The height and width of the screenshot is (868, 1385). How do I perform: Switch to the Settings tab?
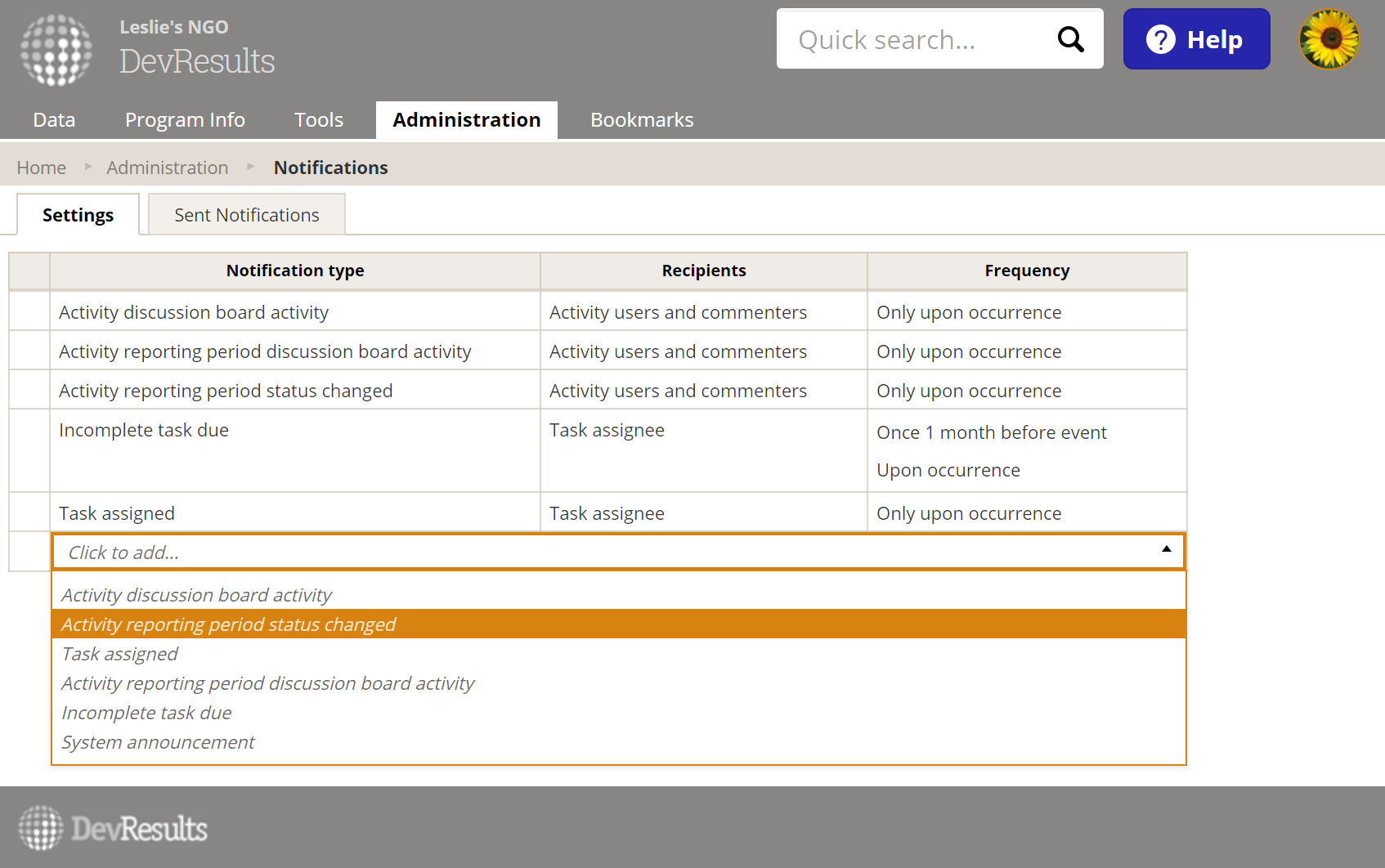(x=78, y=214)
